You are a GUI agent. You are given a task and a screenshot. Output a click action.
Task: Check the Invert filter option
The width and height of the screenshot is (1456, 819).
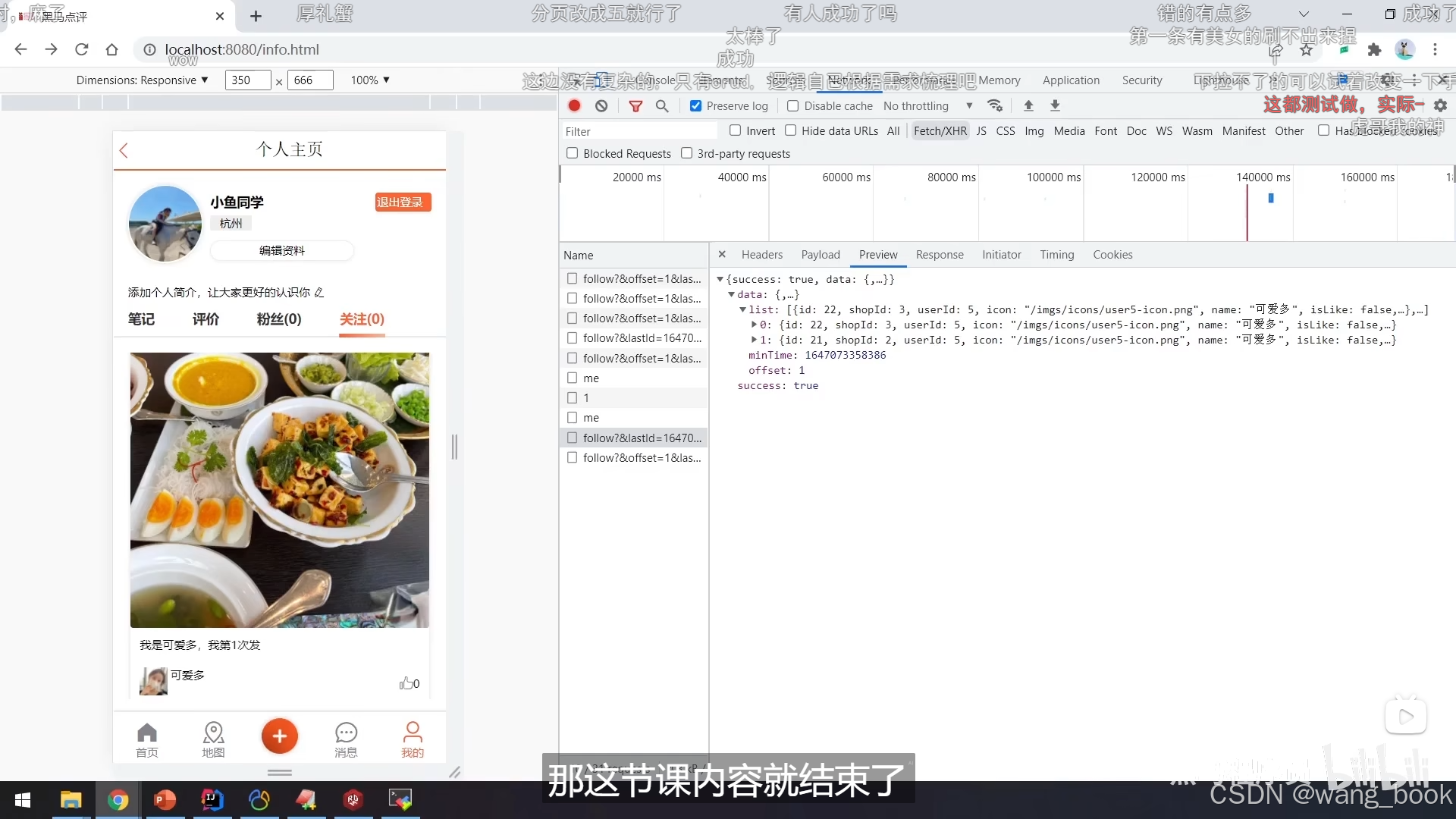[735, 130]
